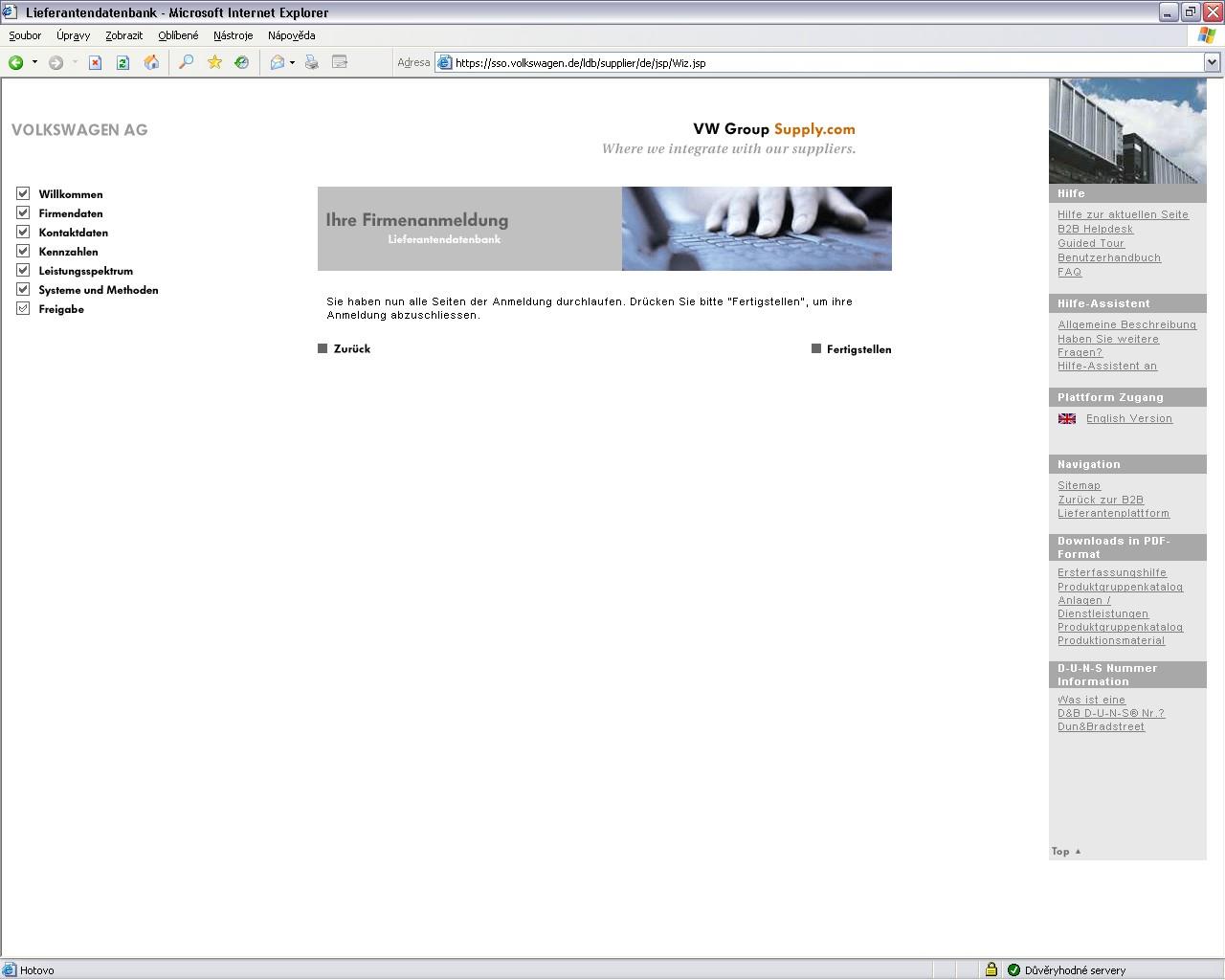Open the Oblíbené menu
Screen dimensions: 1225x980
click(x=178, y=35)
